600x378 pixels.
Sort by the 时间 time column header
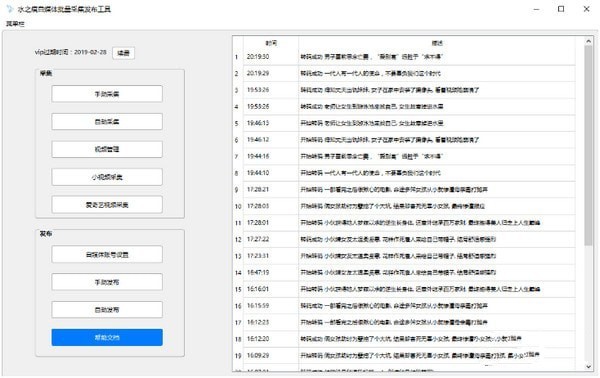(271, 43)
